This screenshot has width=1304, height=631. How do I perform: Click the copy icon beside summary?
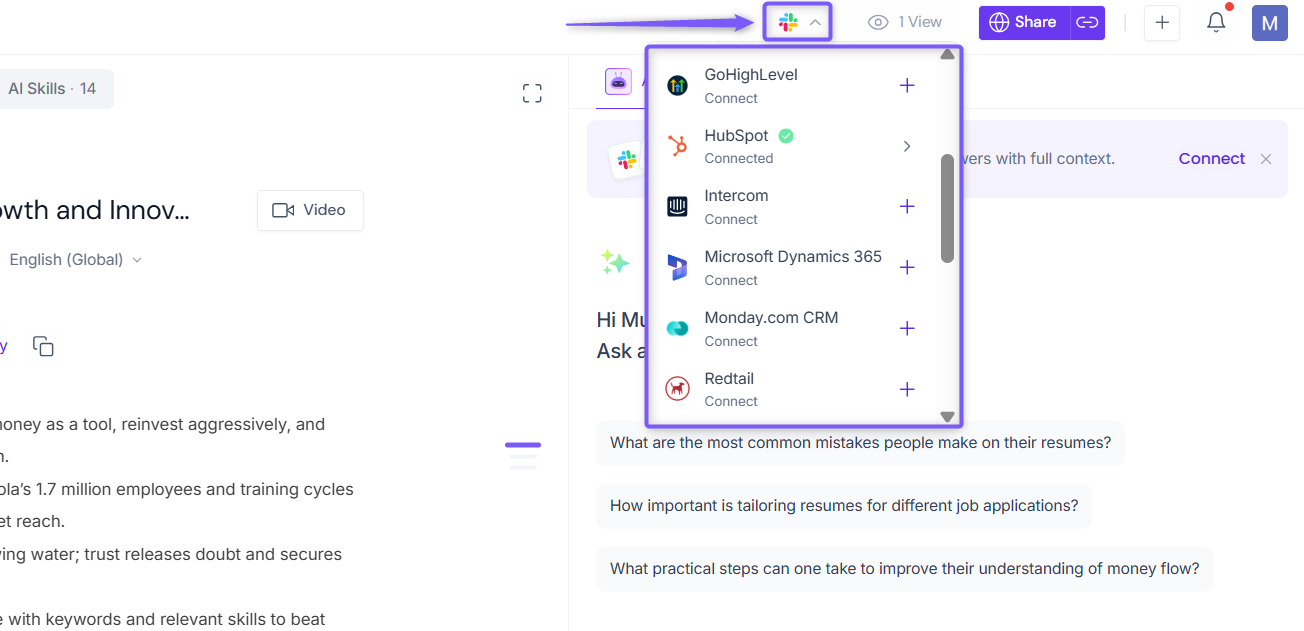(43, 346)
